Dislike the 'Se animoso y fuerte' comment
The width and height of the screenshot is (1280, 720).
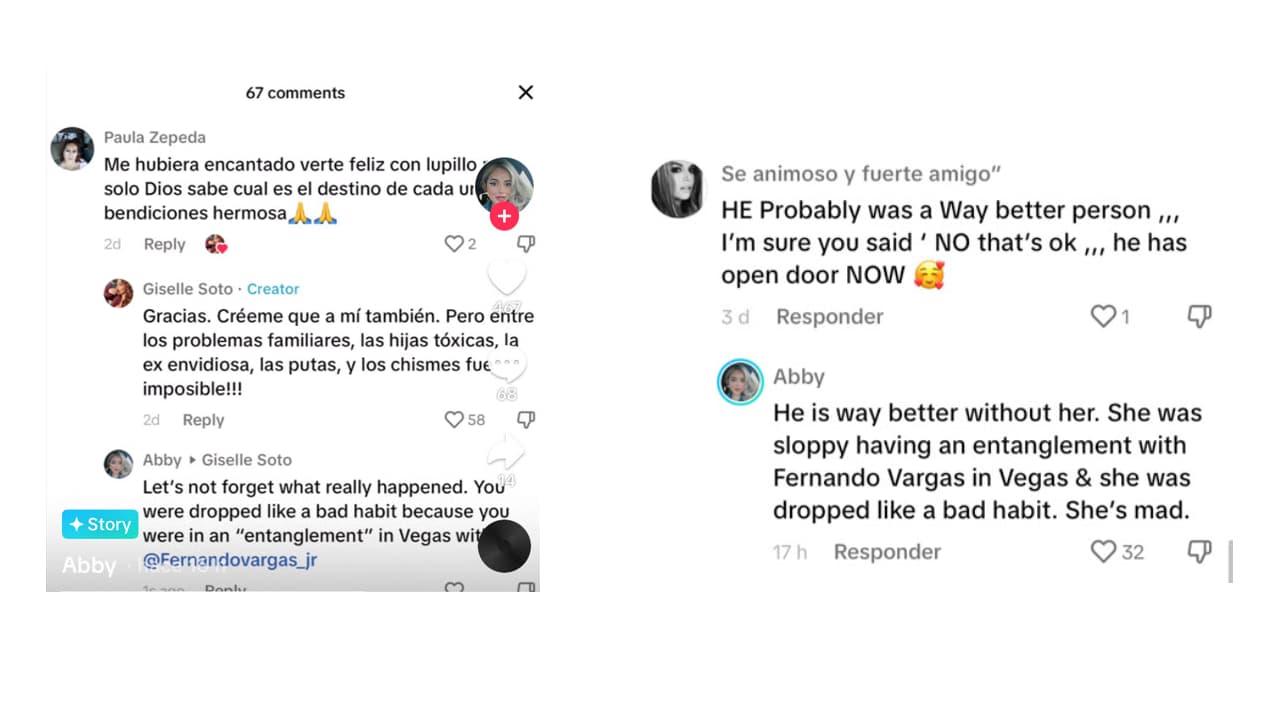[x=1199, y=316]
